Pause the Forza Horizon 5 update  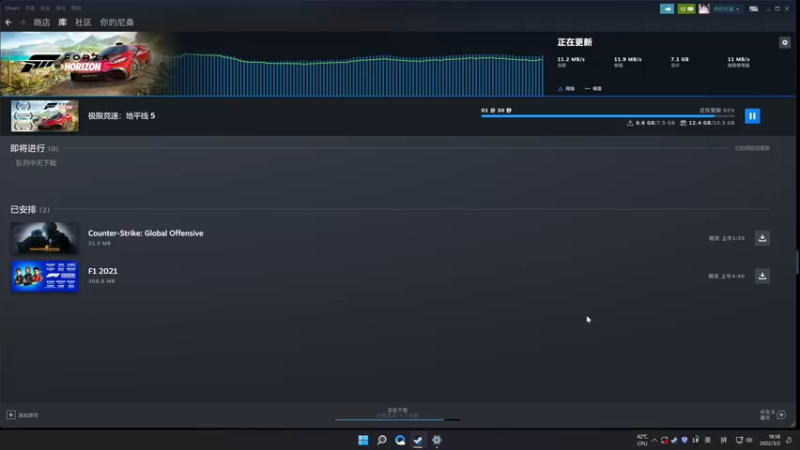pos(752,116)
